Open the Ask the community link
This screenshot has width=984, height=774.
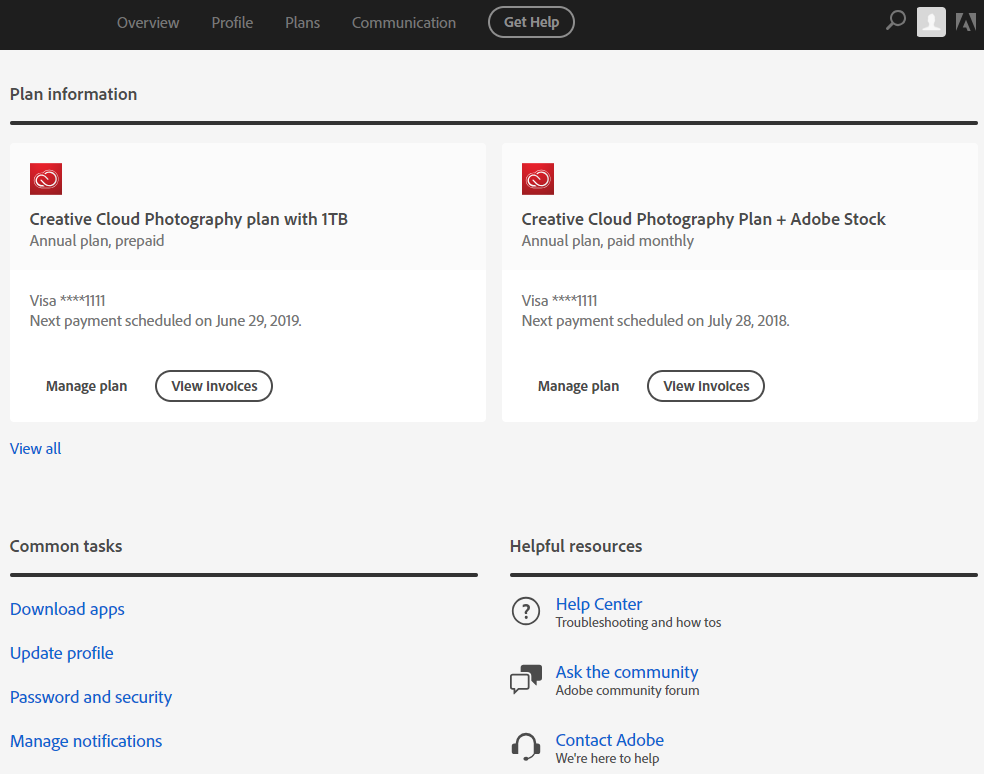[x=627, y=672]
